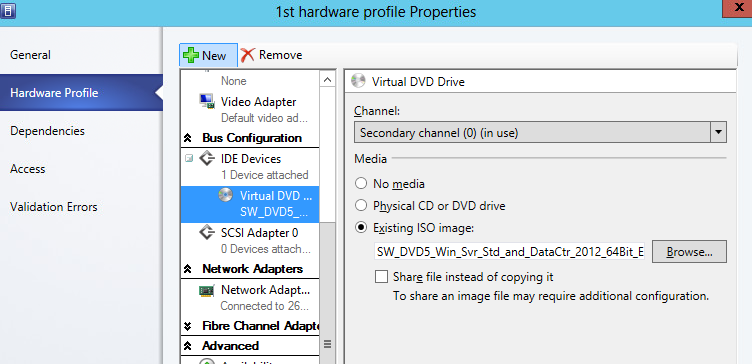Image resolution: width=752 pixels, height=364 pixels.
Task: Click the Network Adapter card icon
Action: [207, 290]
